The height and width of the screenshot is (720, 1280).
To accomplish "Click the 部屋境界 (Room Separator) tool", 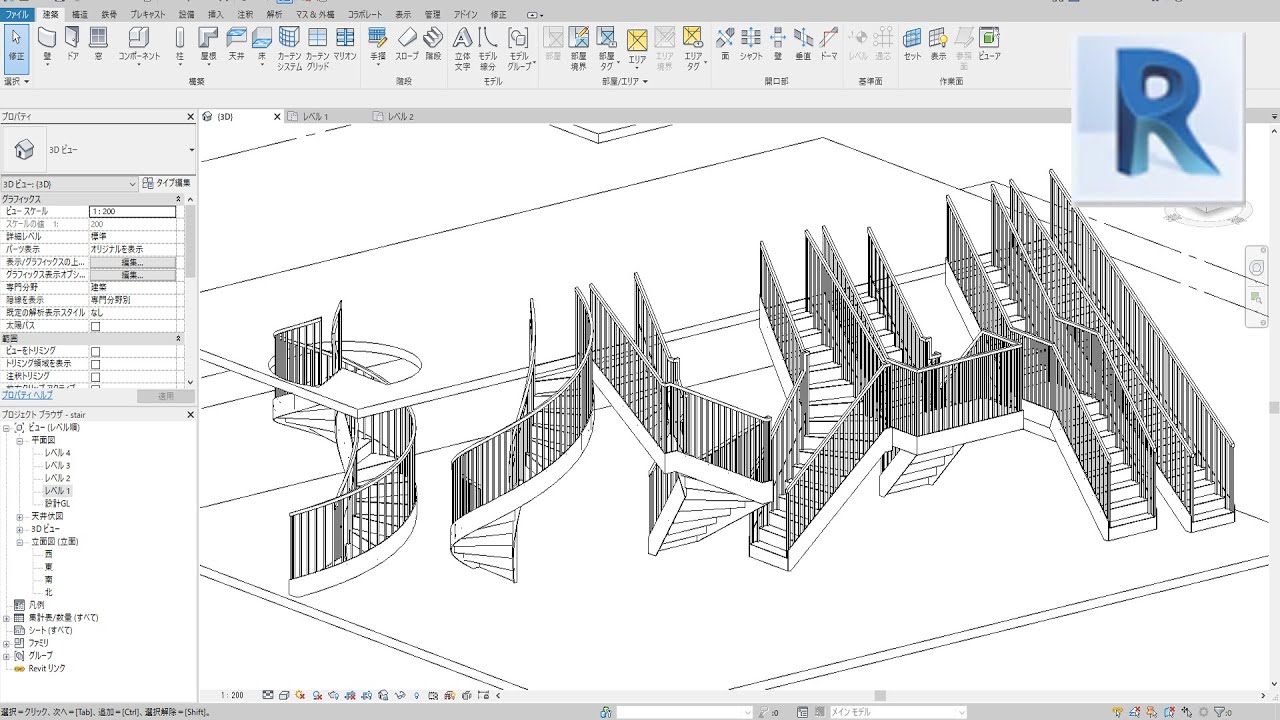I will (579, 49).
